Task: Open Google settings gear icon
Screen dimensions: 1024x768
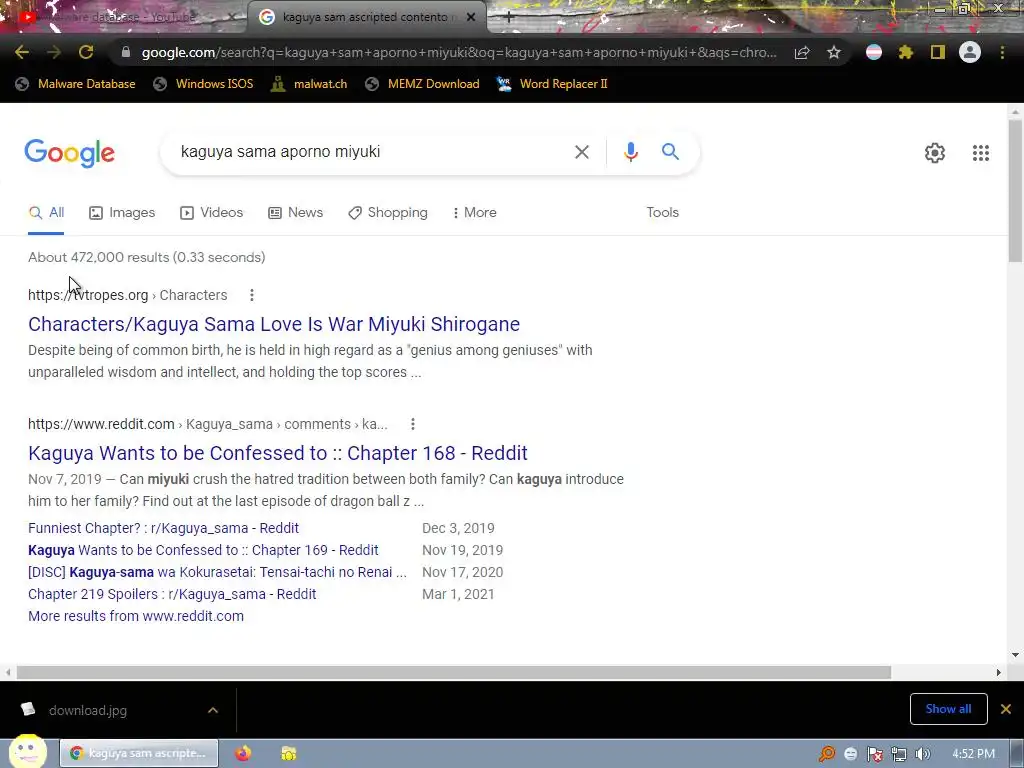Action: [x=935, y=153]
